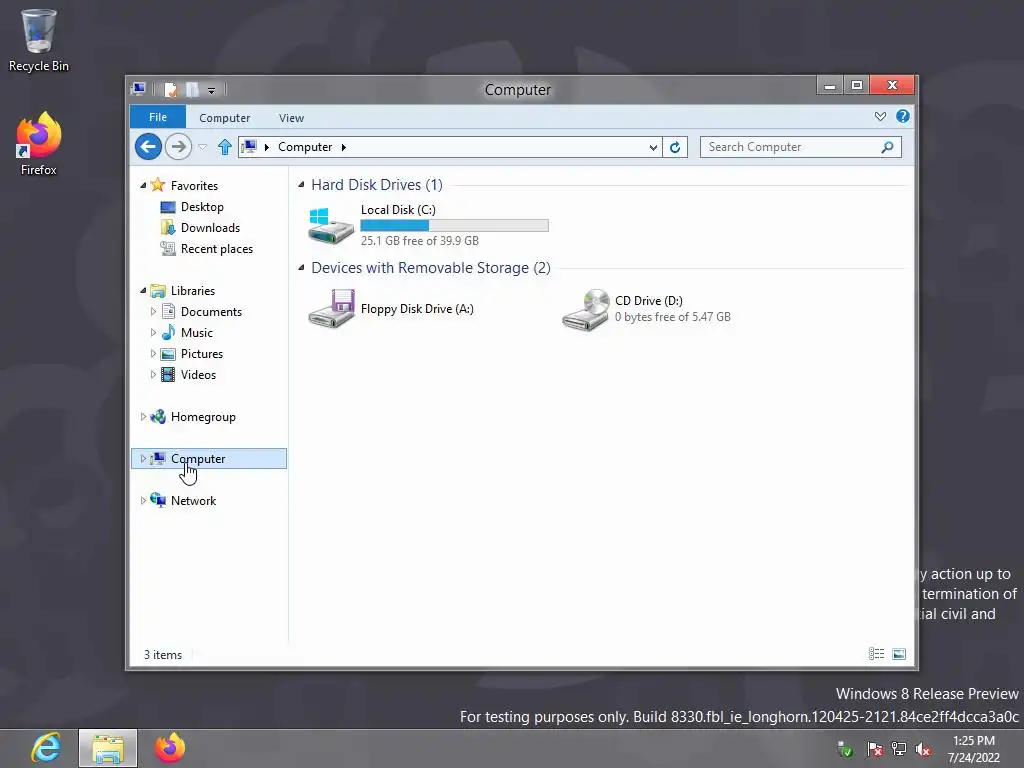Click the Search Computer input field
Image resolution: width=1024 pixels, height=768 pixels.
(790, 147)
